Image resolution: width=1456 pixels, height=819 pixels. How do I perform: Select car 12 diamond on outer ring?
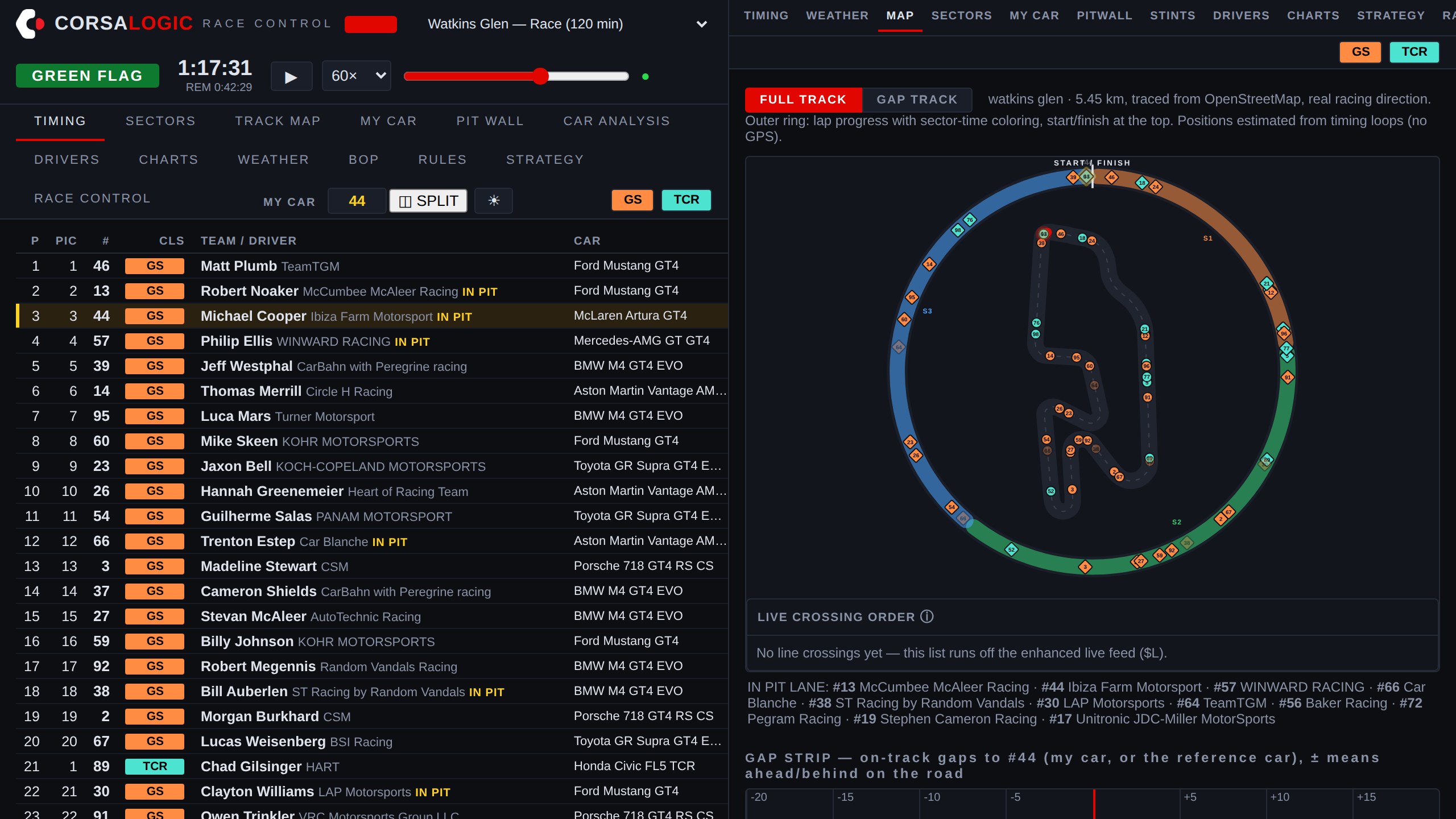click(x=1271, y=292)
